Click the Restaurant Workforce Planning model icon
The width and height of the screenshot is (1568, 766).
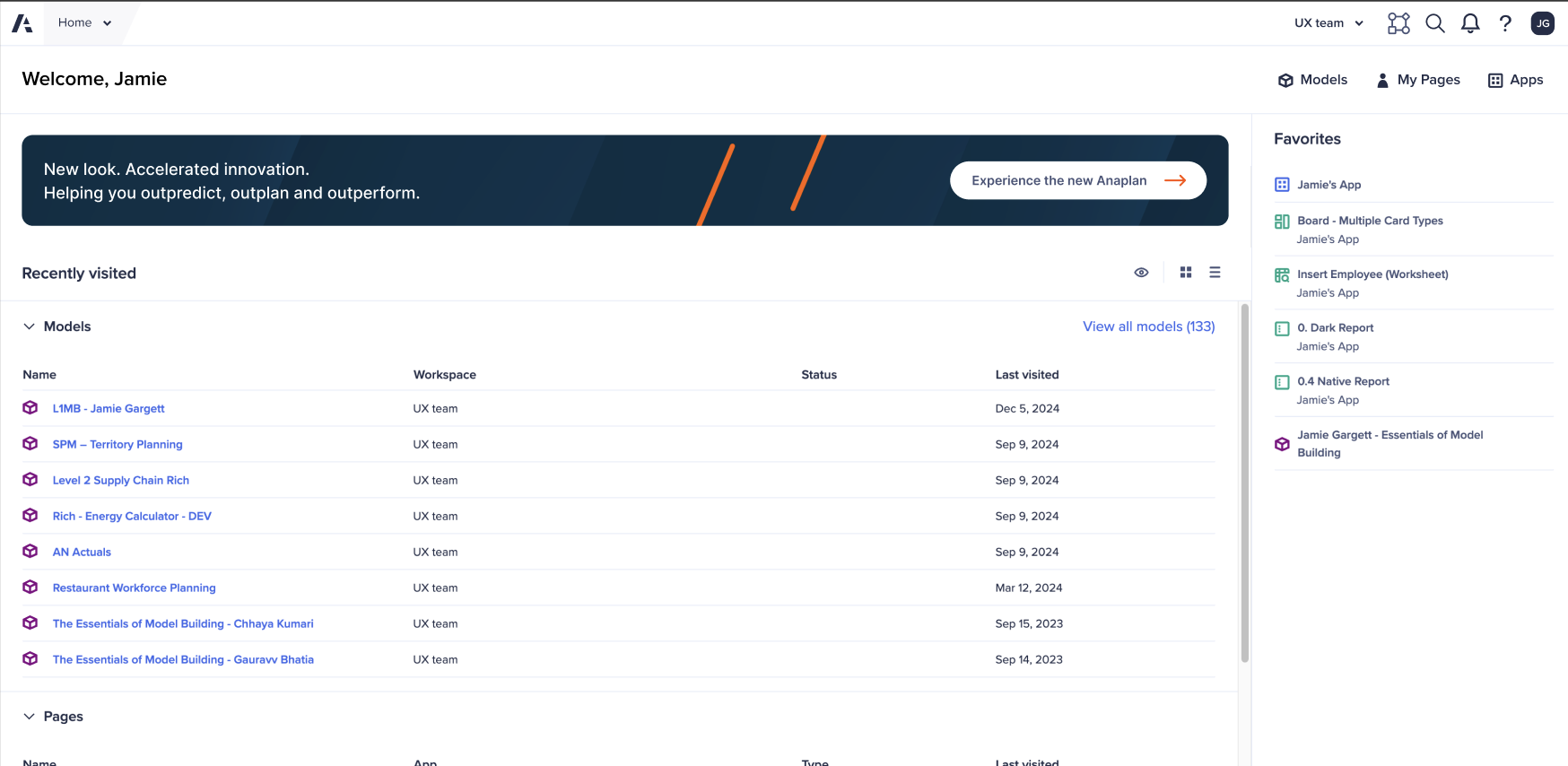30,588
